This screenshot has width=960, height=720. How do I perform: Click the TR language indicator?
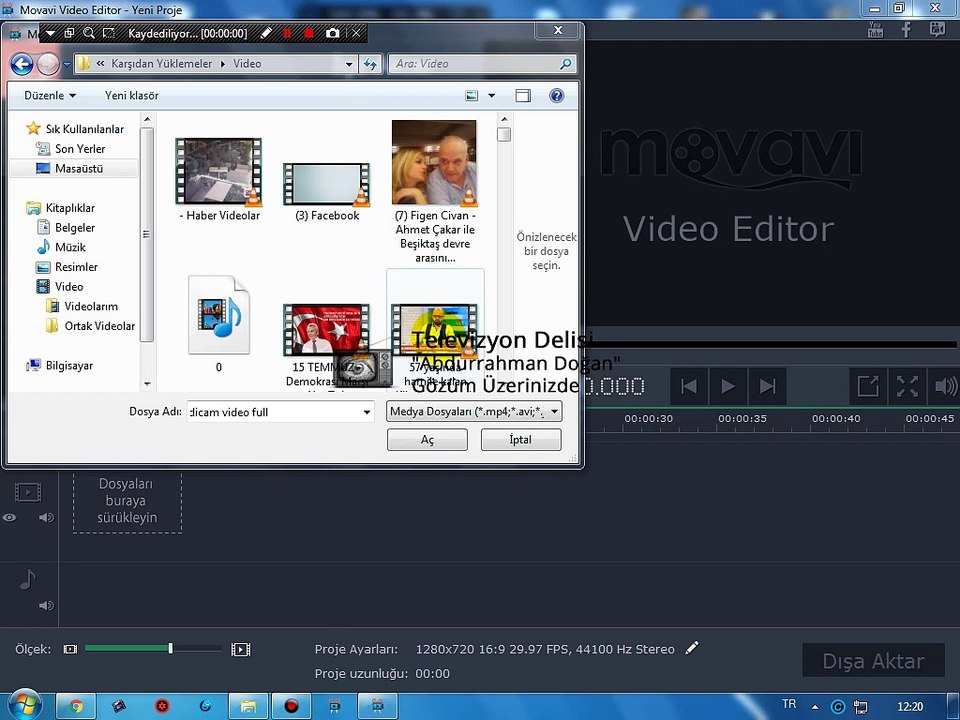point(789,704)
